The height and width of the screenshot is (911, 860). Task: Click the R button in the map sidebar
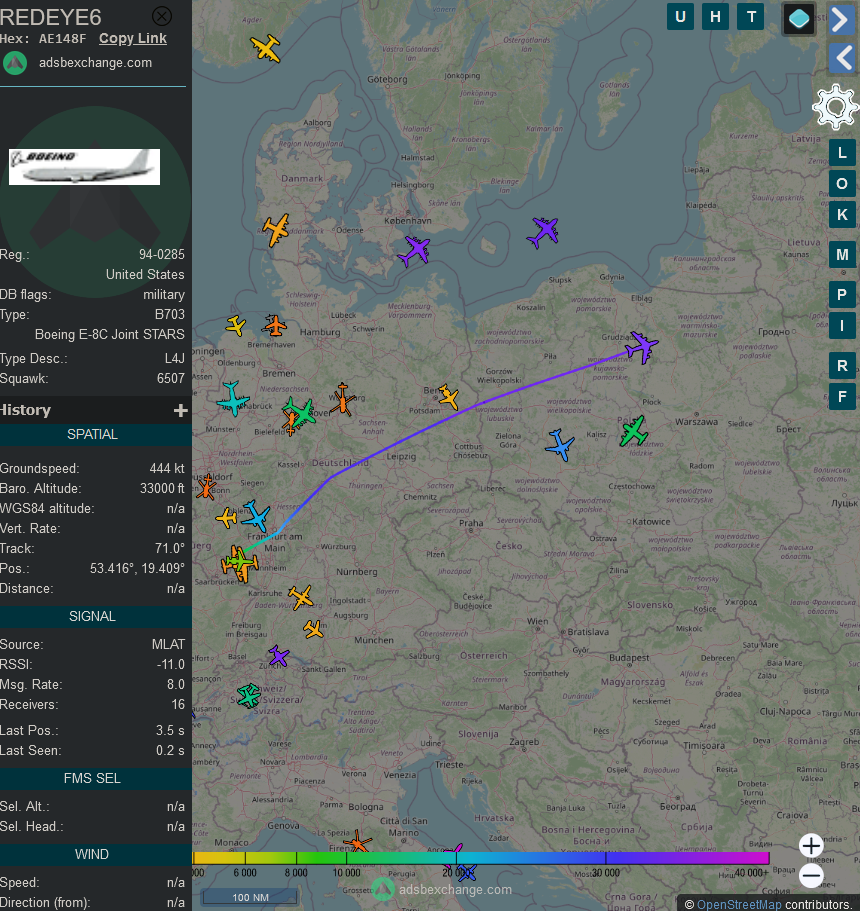tap(842, 365)
